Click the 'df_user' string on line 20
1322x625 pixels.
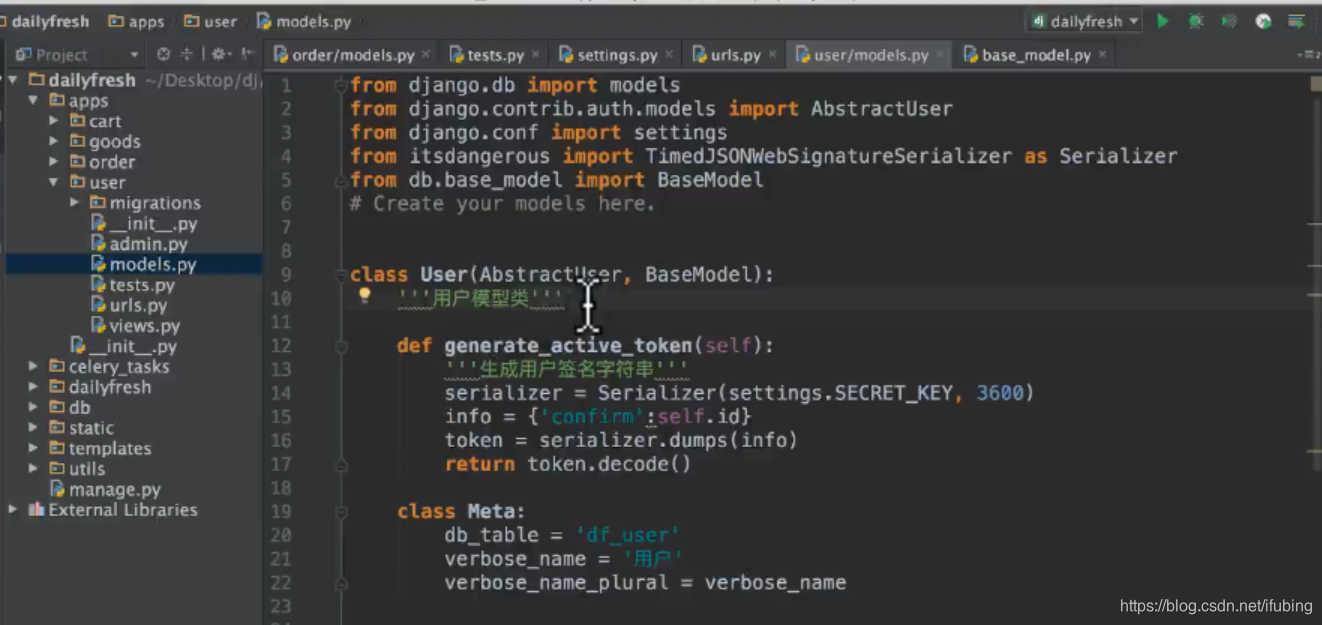click(627, 535)
